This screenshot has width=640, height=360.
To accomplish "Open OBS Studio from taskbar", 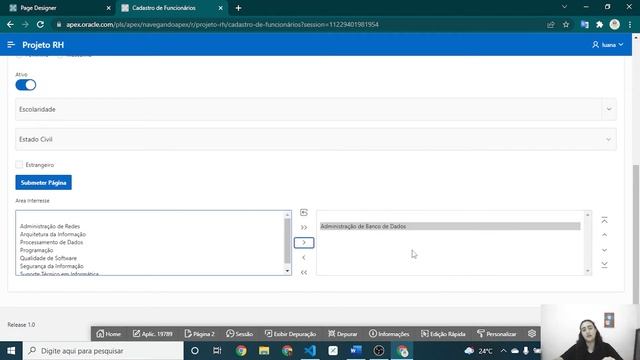I will point(379,351).
